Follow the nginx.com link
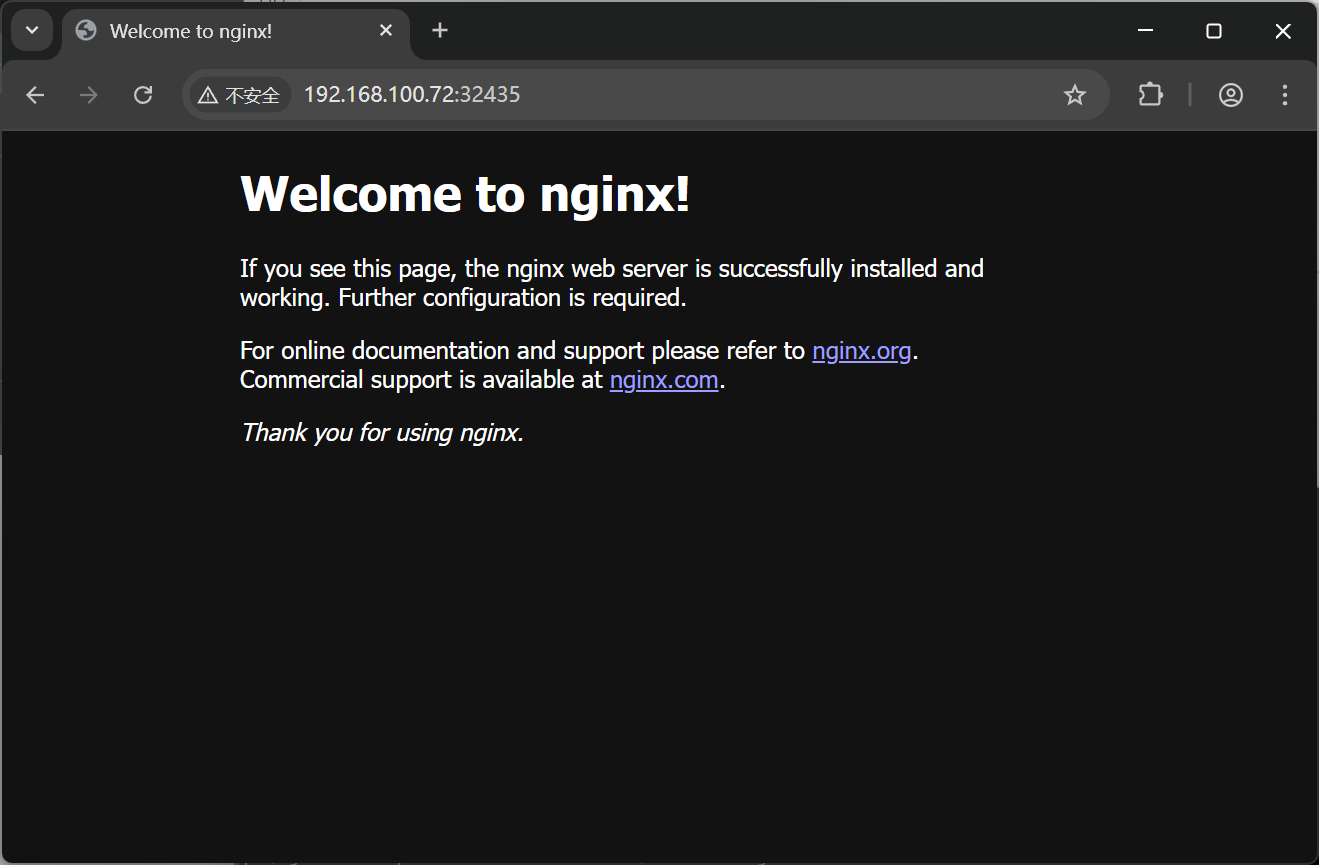This screenshot has height=865, width=1319. click(x=664, y=380)
